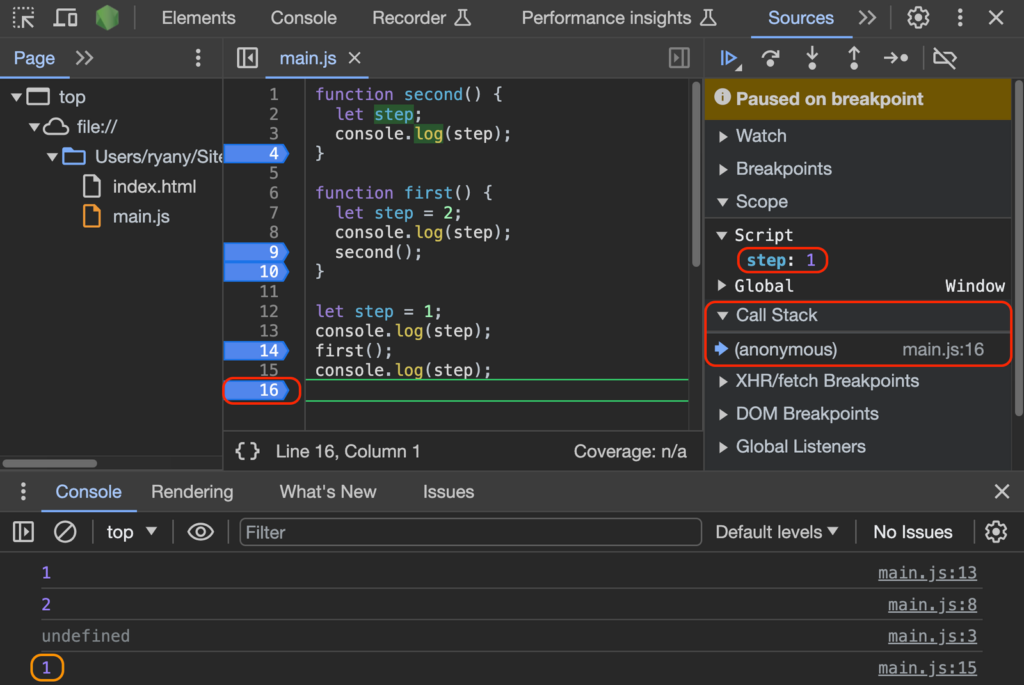Resume script execution
This screenshot has height=685, width=1024.
pyautogui.click(x=728, y=59)
